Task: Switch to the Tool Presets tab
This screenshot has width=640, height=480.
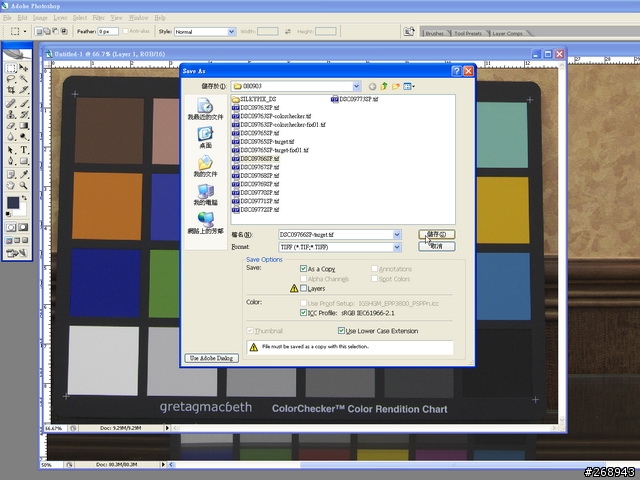Action: tap(468, 33)
